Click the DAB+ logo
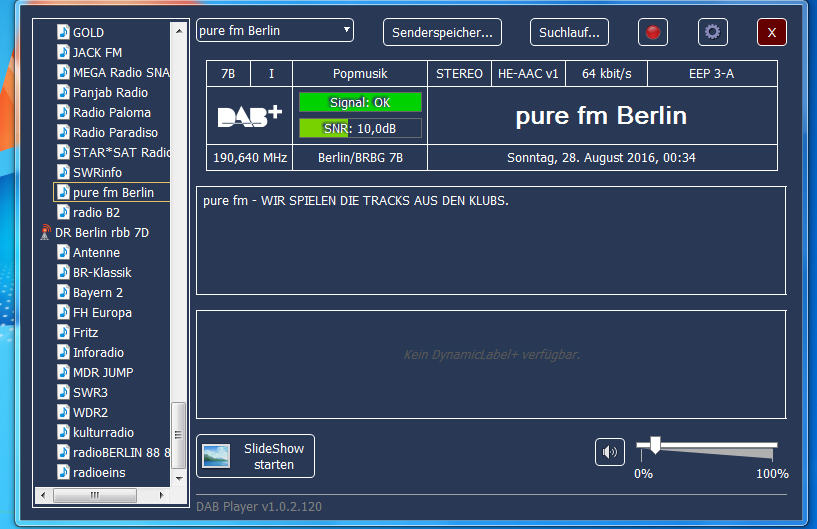817x529 pixels. click(249, 116)
